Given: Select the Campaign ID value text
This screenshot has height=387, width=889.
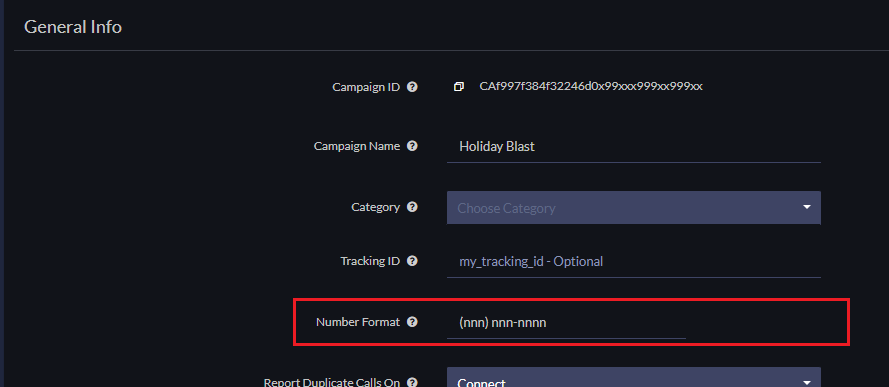Looking at the screenshot, I should [x=591, y=87].
